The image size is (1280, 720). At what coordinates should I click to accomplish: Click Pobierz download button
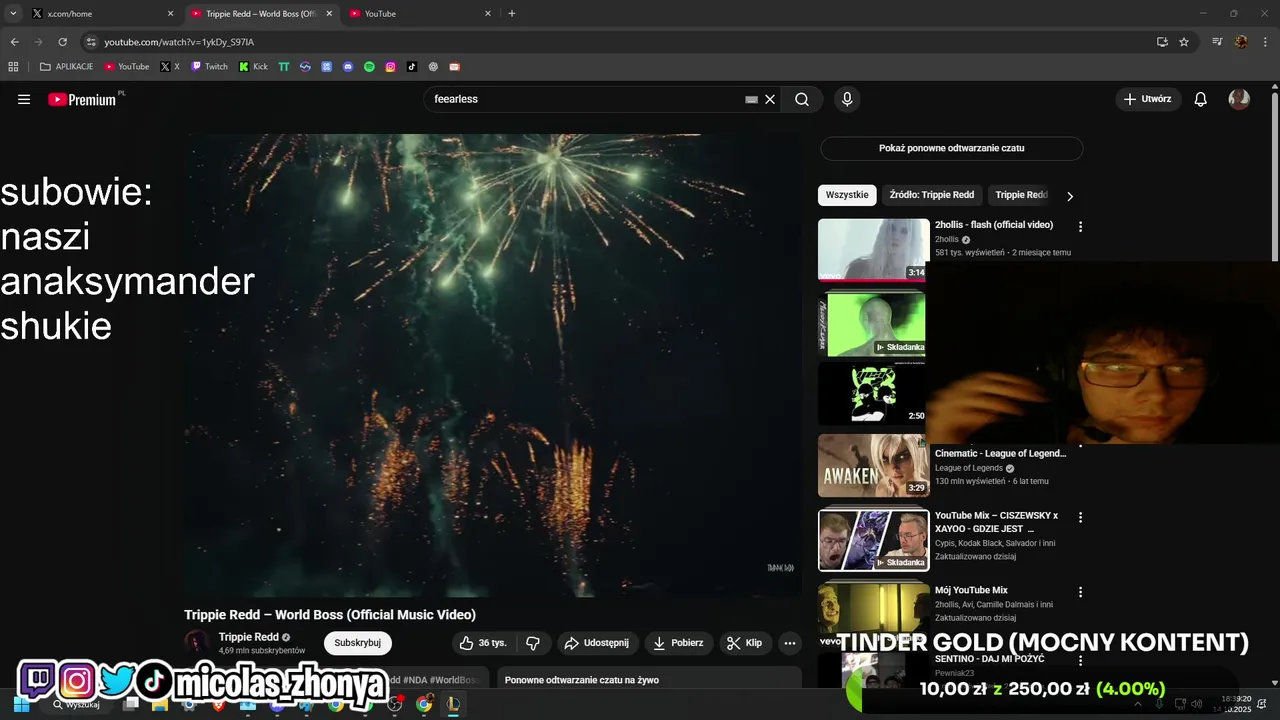point(678,643)
